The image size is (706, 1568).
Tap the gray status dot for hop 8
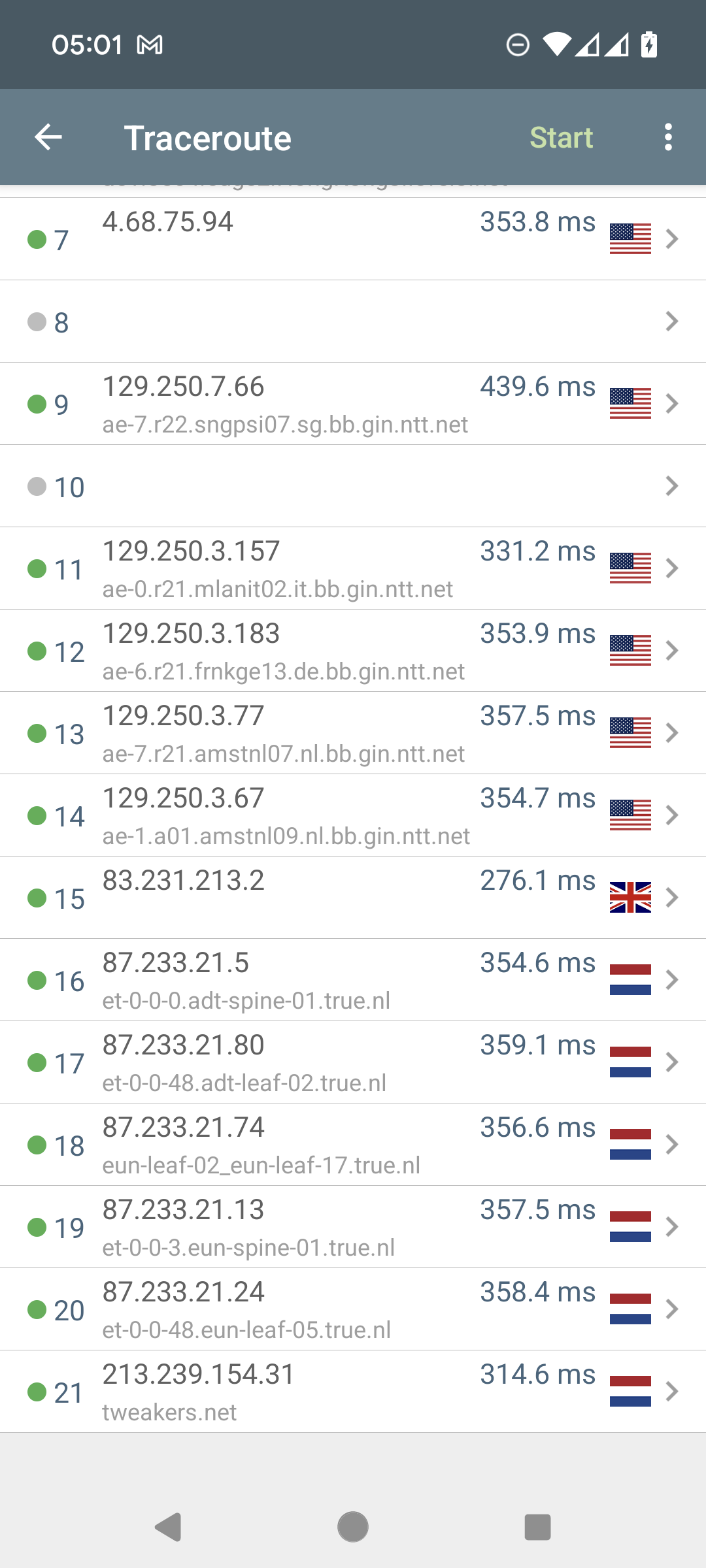pyautogui.click(x=37, y=321)
